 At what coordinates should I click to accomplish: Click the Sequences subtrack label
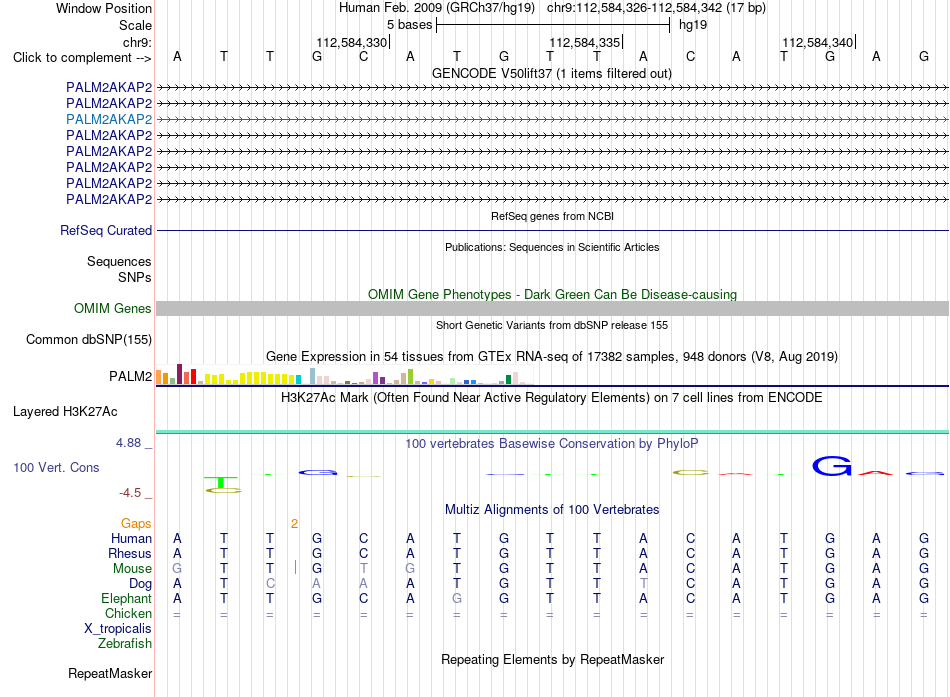(119, 261)
